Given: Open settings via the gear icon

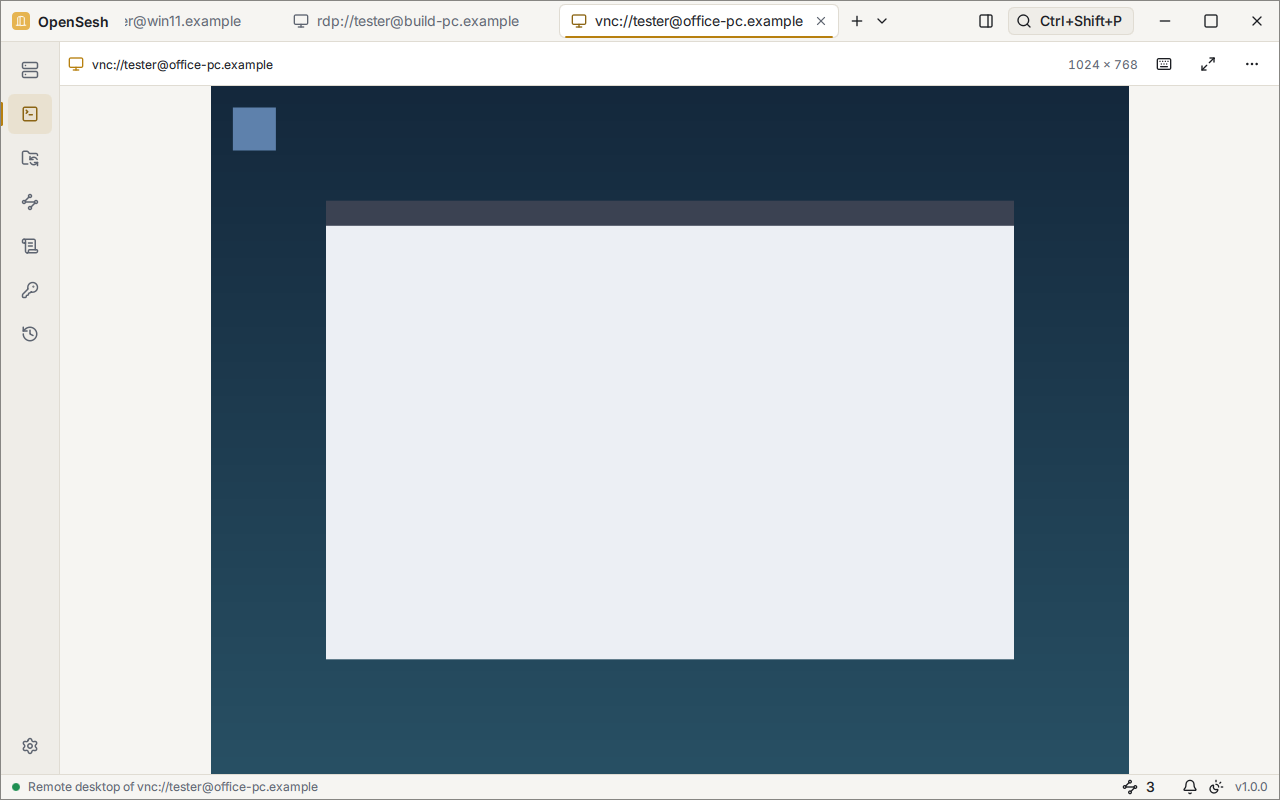Looking at the screenshot, I should [x=30, y=746].
